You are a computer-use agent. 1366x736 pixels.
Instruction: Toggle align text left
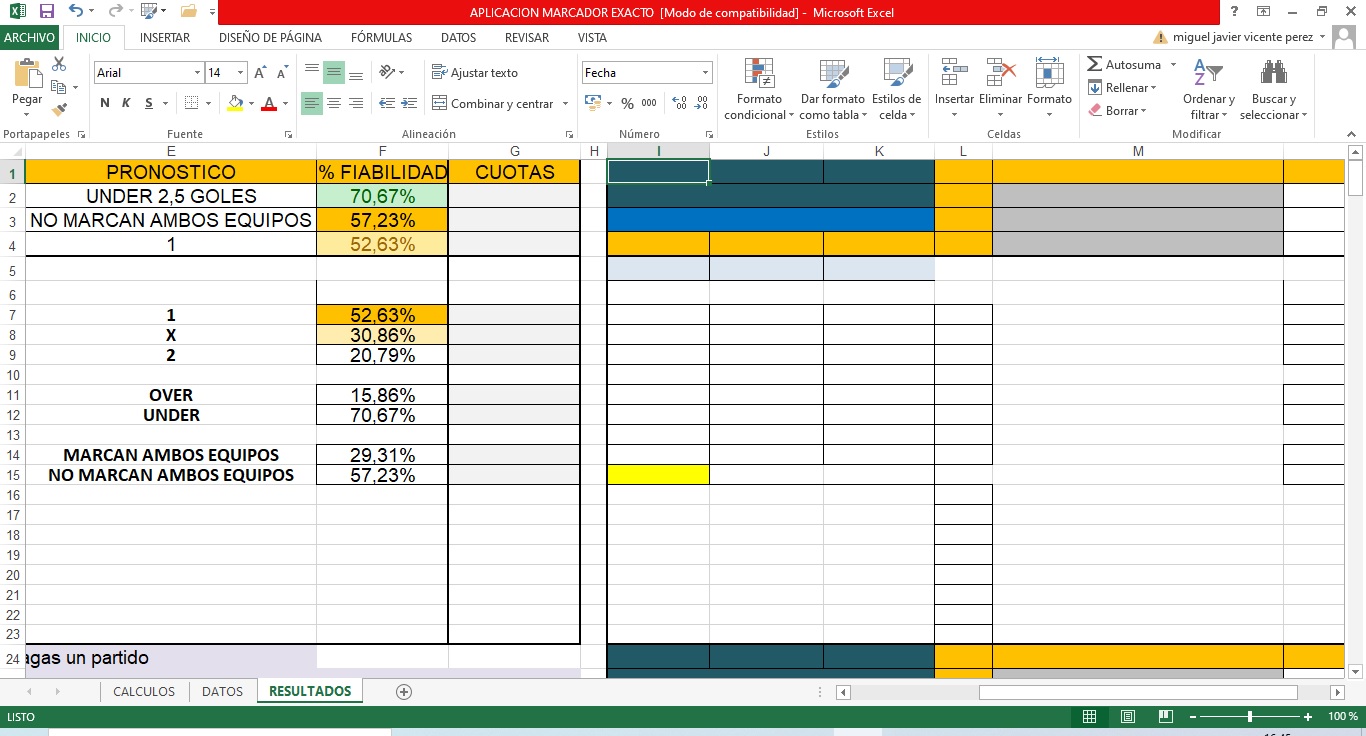[312, 103]
